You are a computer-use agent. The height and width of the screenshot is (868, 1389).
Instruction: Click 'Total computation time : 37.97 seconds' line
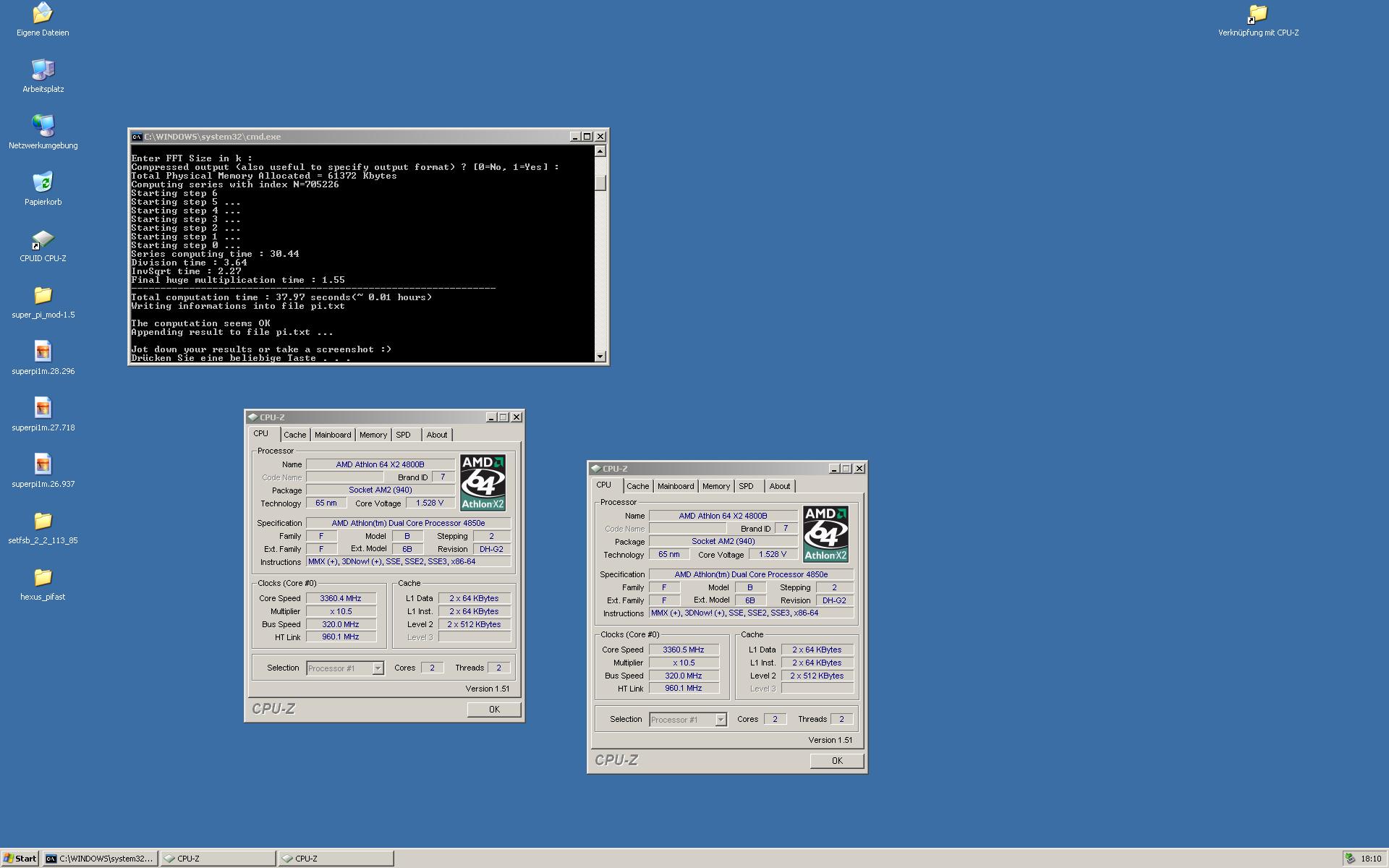click(281, 297)
